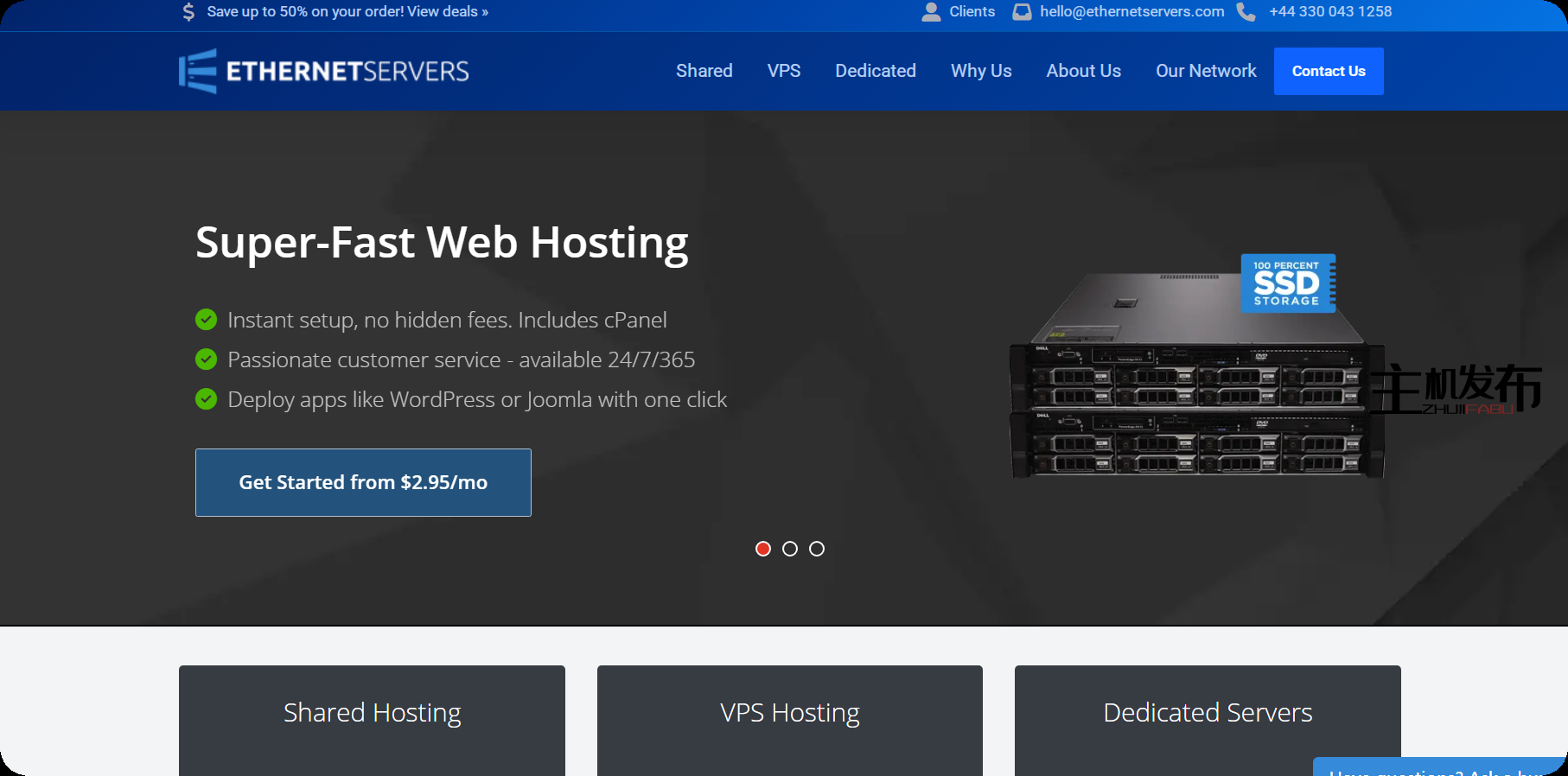1568x776 pixels.
Task: Go to the Why Us page
Action: click(981, 71)
